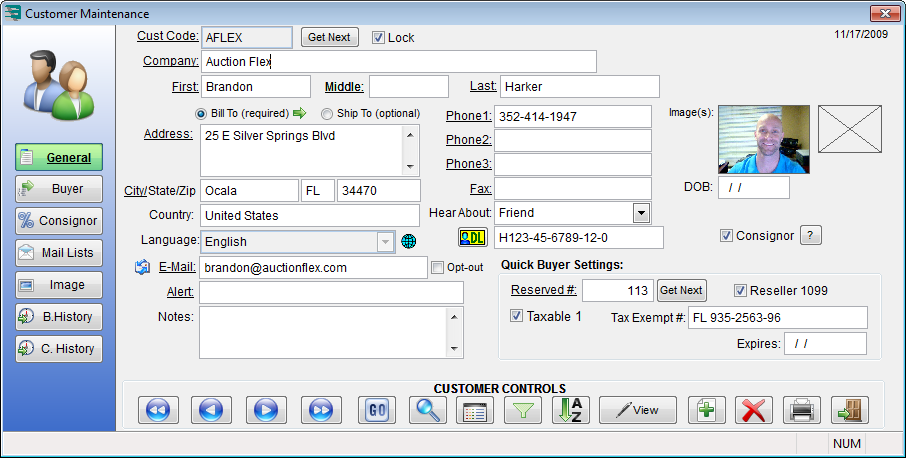This screenshot has width=906, height=458.
Task: Click the customer photo thumbnail
Action: pos(764,139)
